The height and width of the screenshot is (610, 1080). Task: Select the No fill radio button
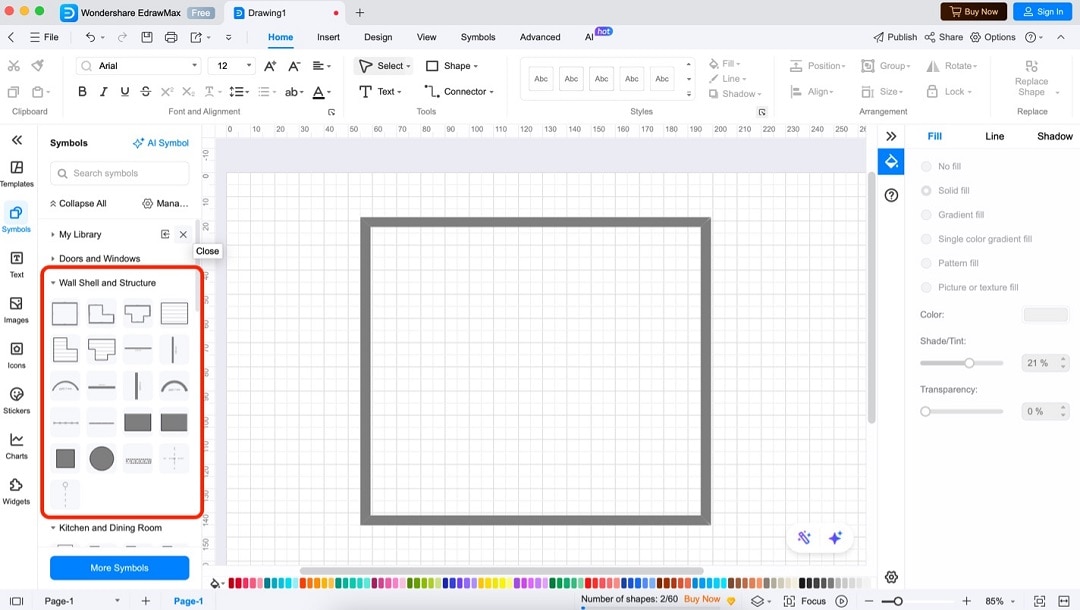[926, 167]
